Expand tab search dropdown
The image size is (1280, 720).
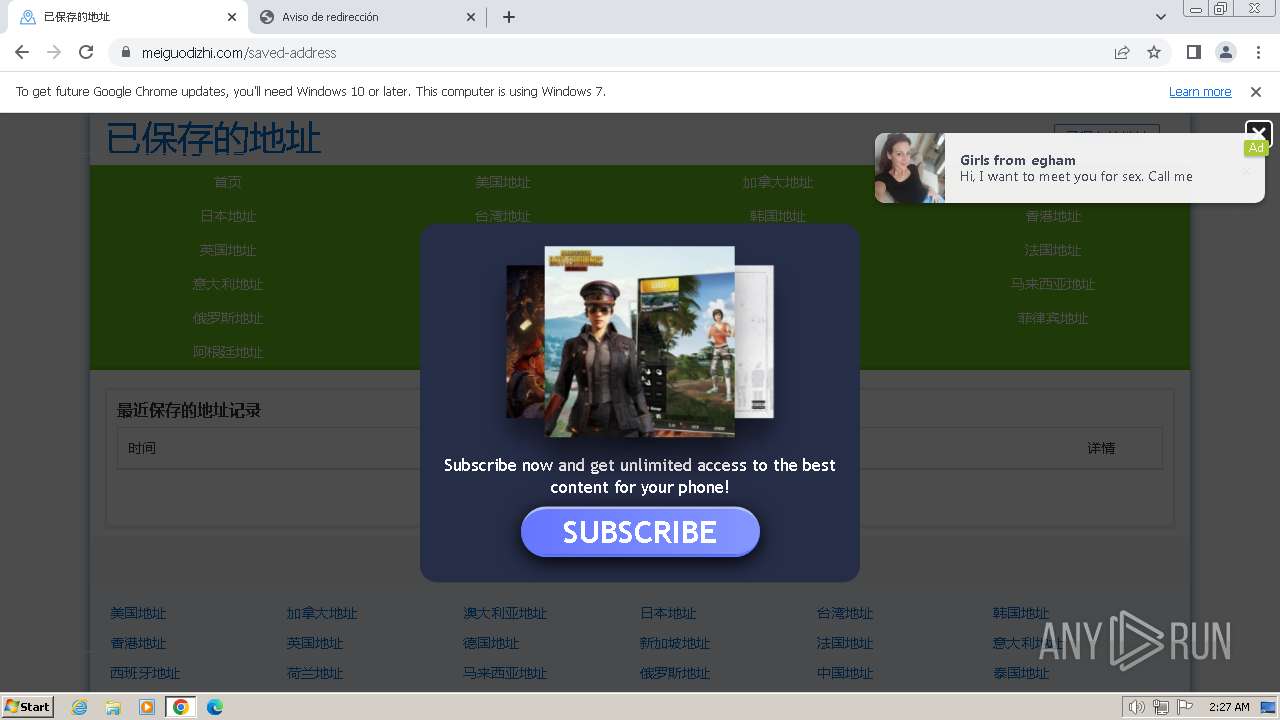point(1161,17)
